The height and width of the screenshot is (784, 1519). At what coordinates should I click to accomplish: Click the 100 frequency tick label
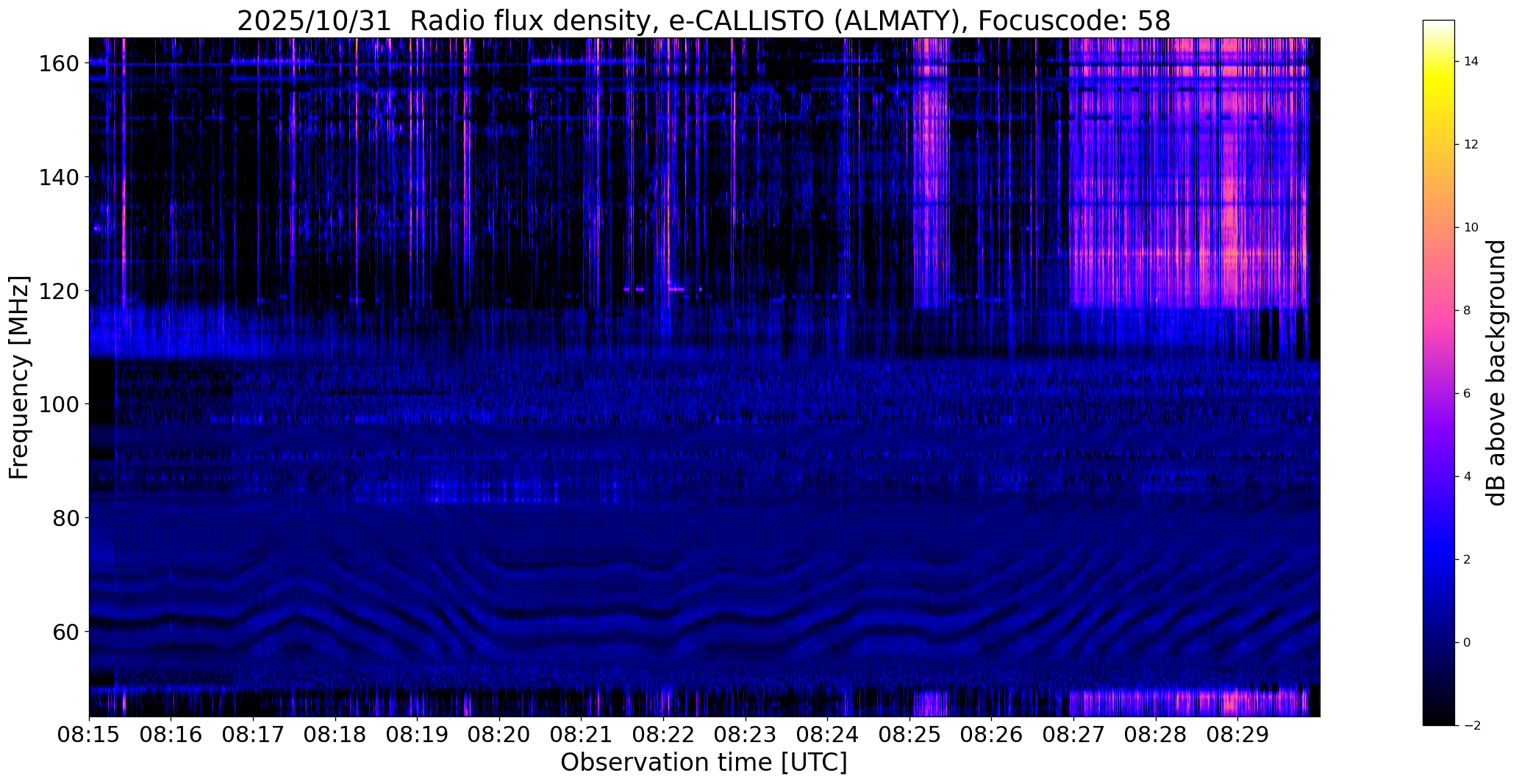58,404
